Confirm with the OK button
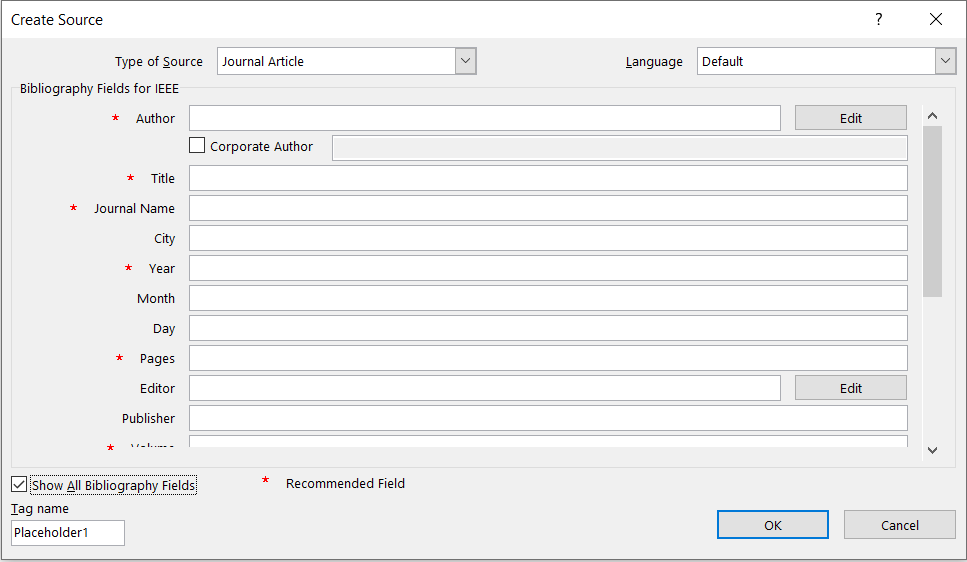Image resolution: width=967 pixels, height=562 pixels. 773,525
